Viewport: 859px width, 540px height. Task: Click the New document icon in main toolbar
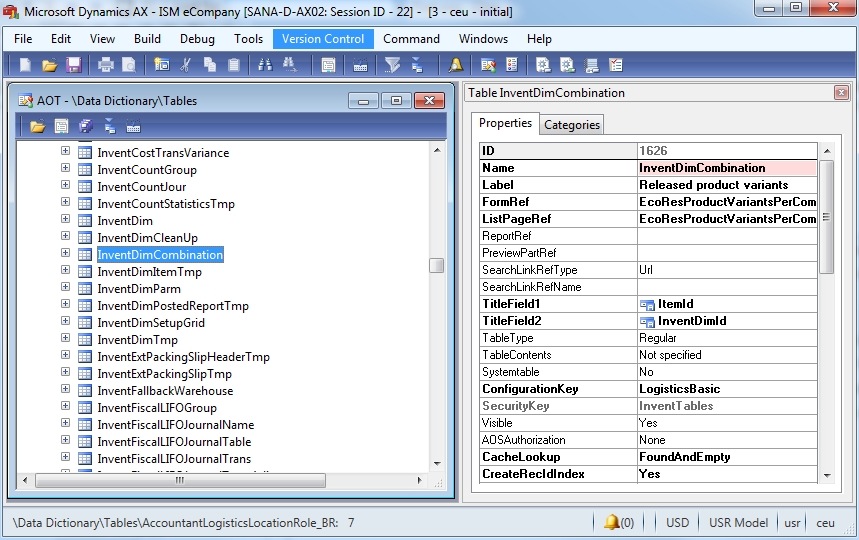(x=25, y=66)
